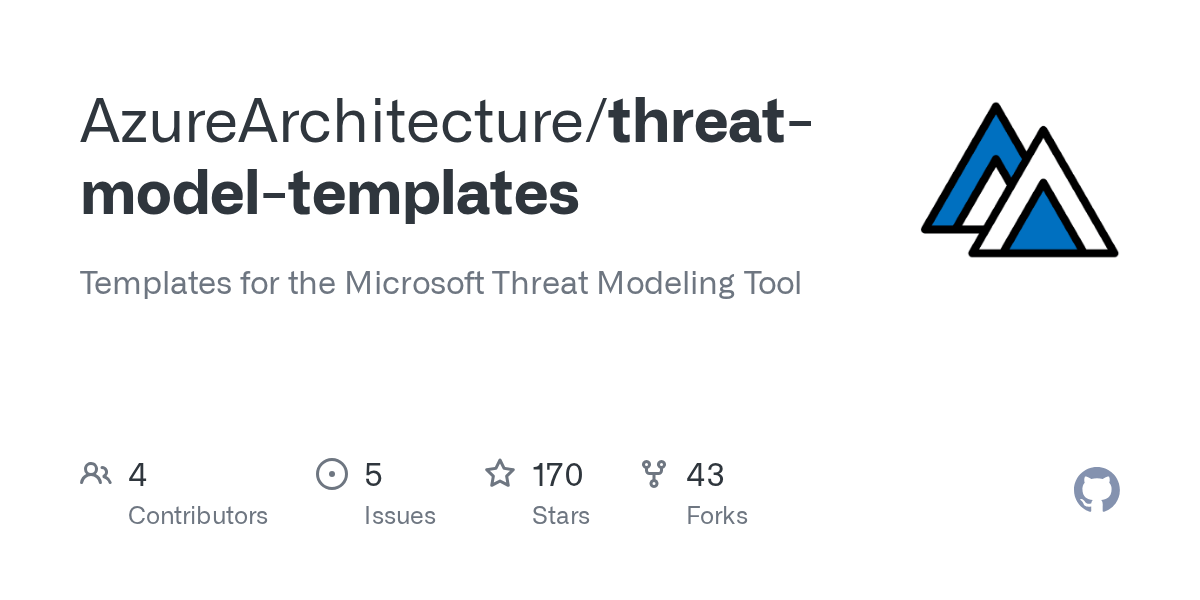Open the Stars label

(561, 516)
